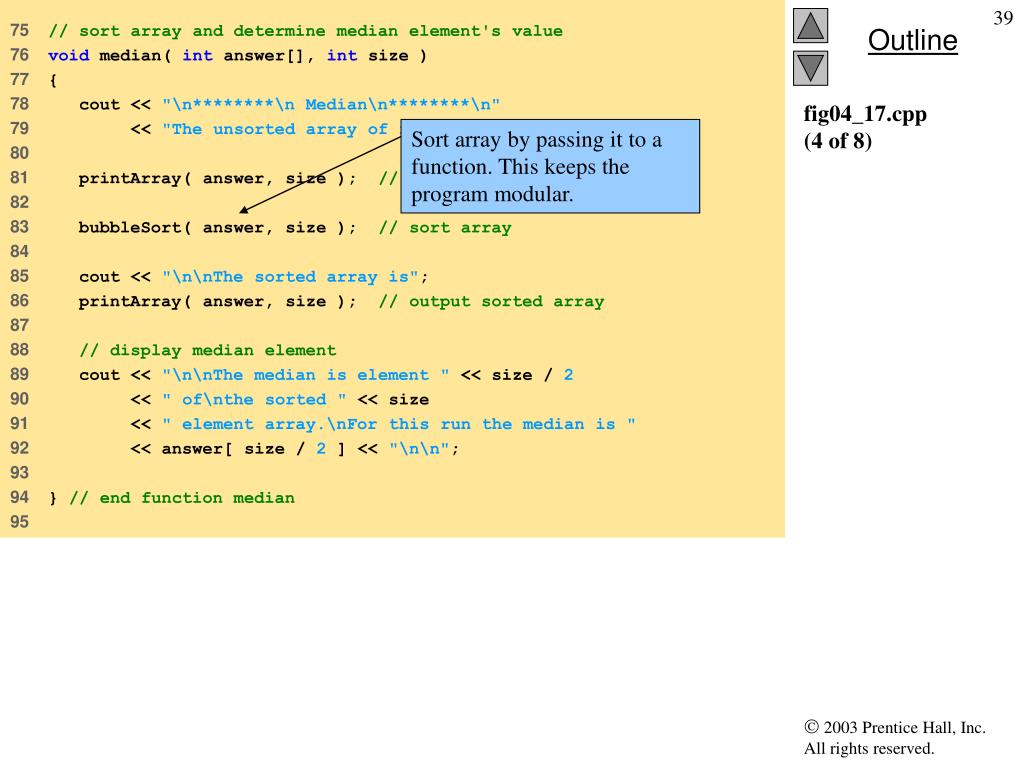Click the printArray call on line 86
Viewport: 1024px width, 768px height.
(x=217, y=301)
